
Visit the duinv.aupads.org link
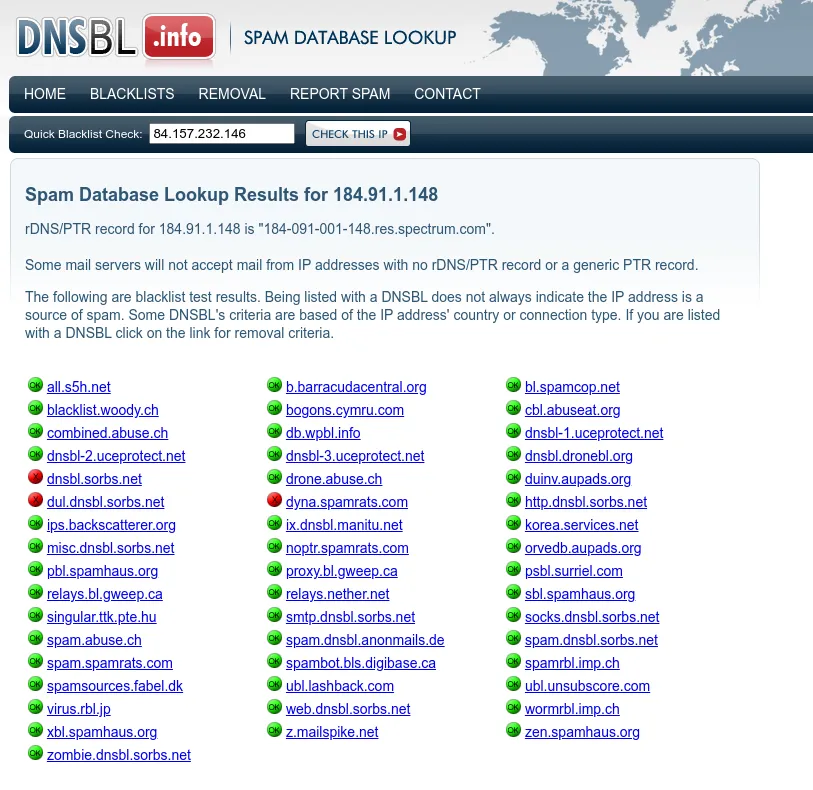point(578,479)
